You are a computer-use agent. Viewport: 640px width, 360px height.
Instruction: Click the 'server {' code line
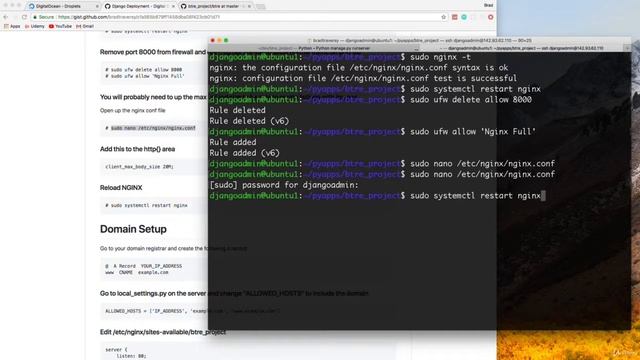pos(116,349)
